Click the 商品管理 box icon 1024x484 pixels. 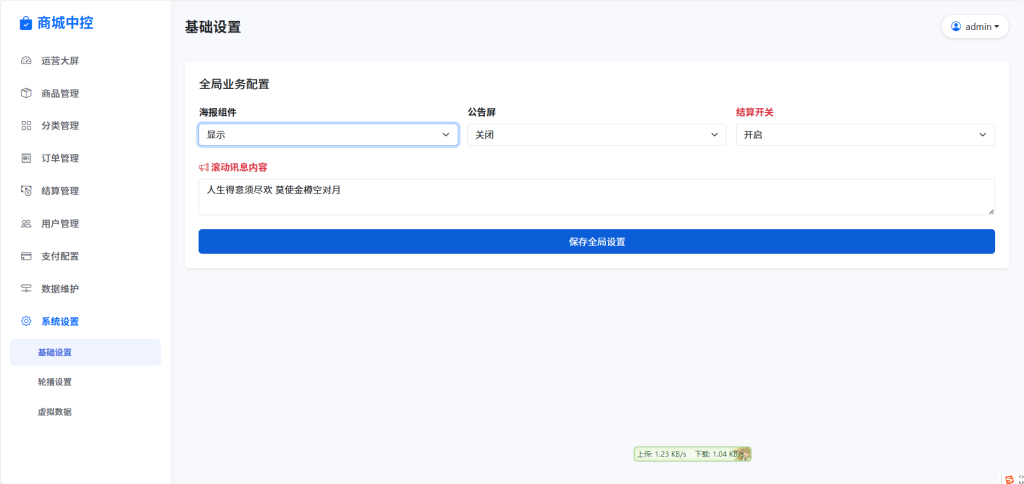point(26,93)
